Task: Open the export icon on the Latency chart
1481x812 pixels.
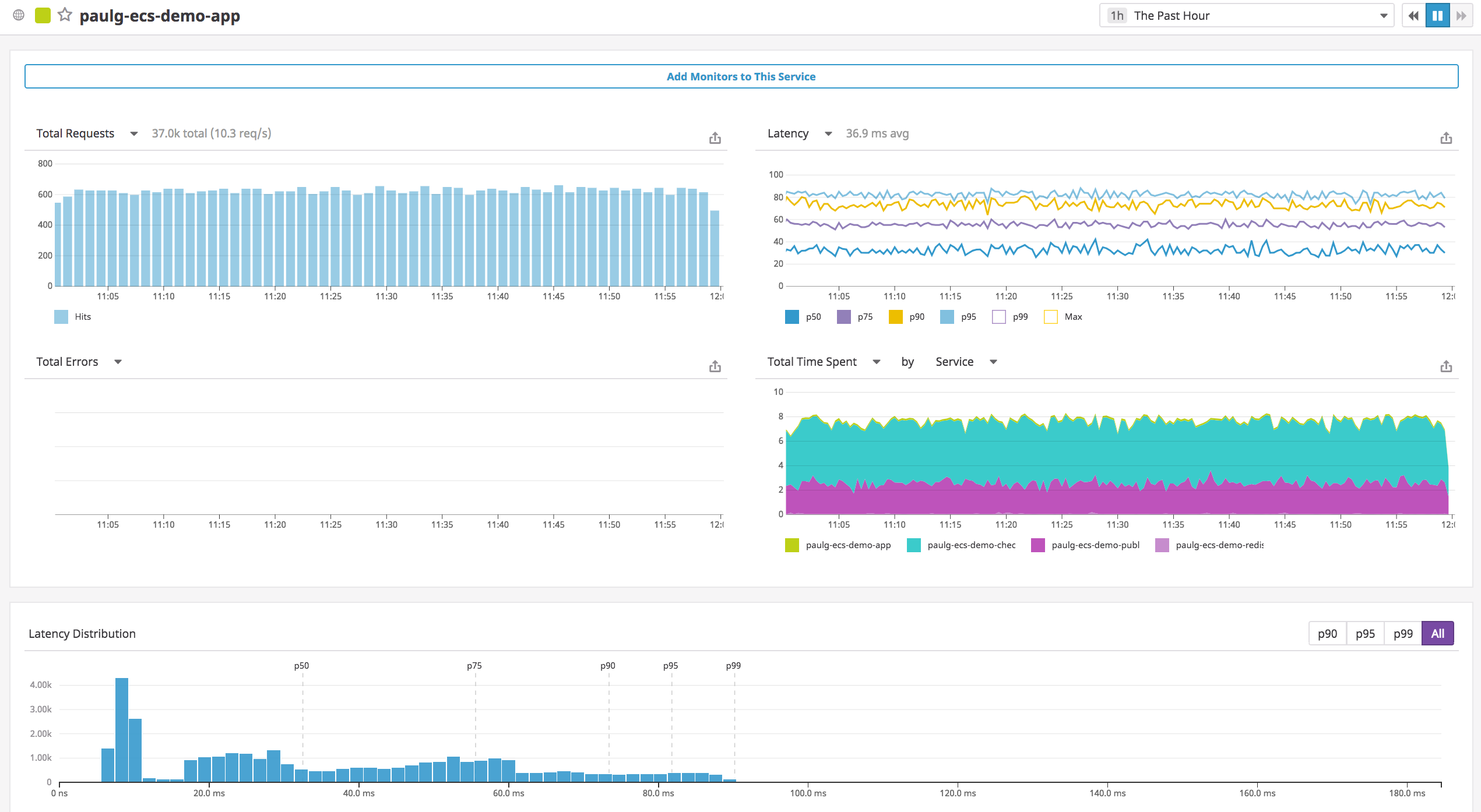Action: tap(1446, 138)
